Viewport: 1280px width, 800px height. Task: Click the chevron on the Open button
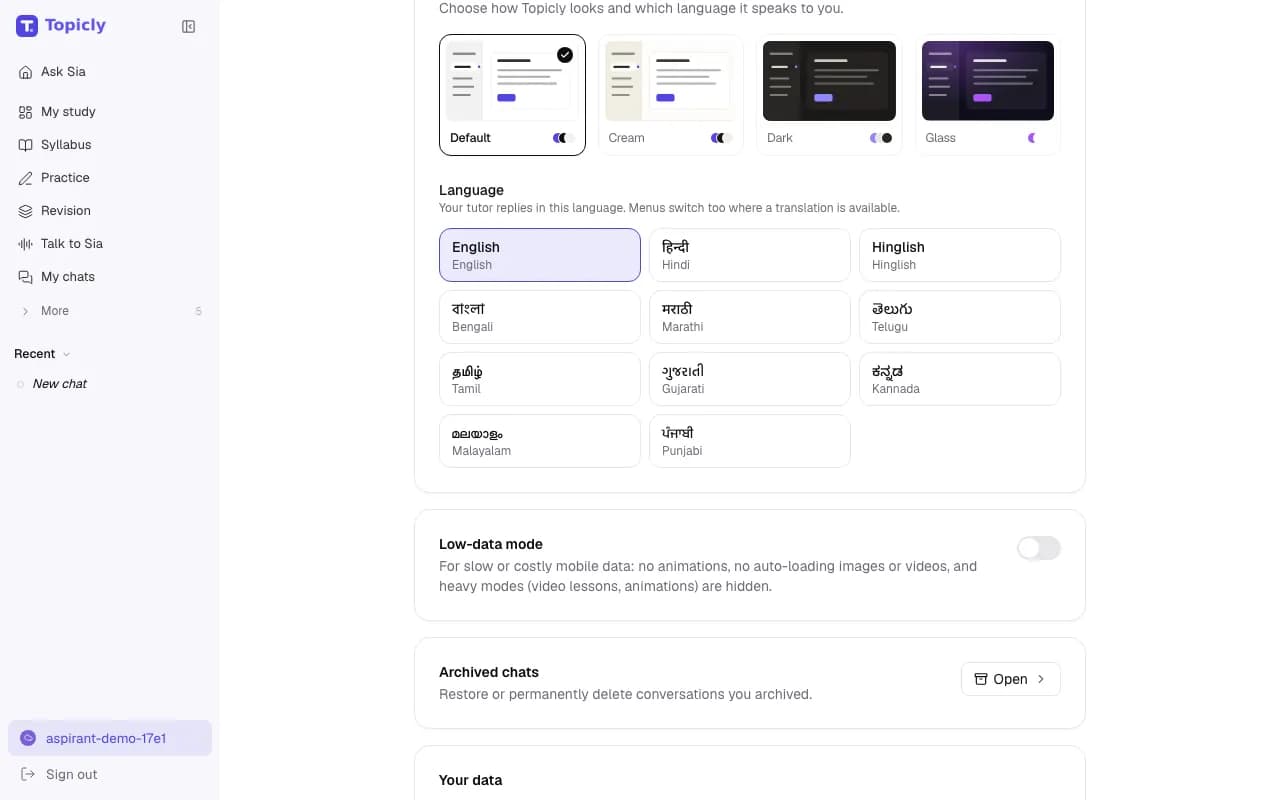click(x=1041, y=679)
